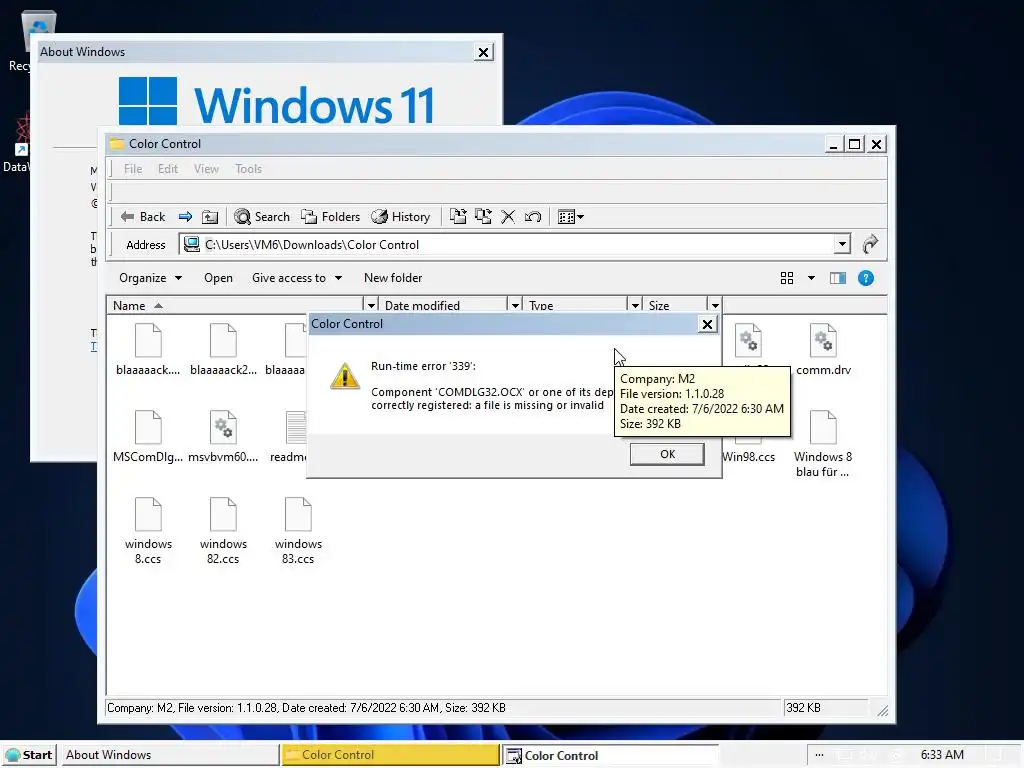Sort by the Name column header
1024x768 pixels.
(x=235, y=306)
